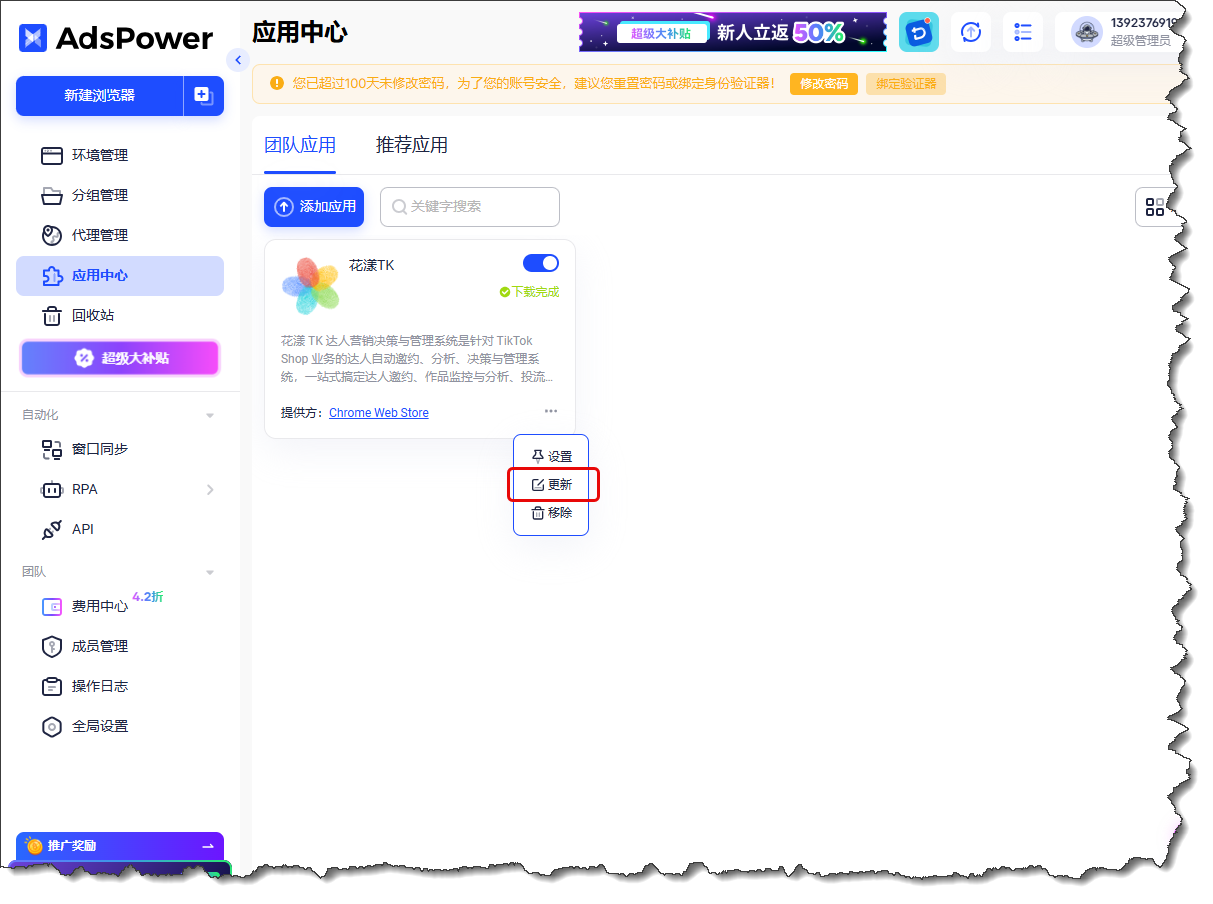
Task: Select 更新 from the context menu
Action: pos(552,485)
